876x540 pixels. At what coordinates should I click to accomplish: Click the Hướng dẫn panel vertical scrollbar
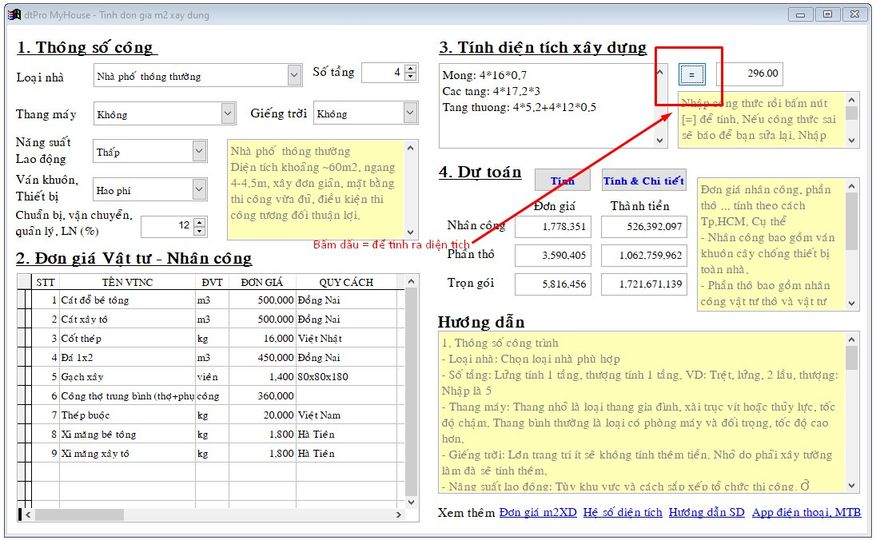pos(851,420)
